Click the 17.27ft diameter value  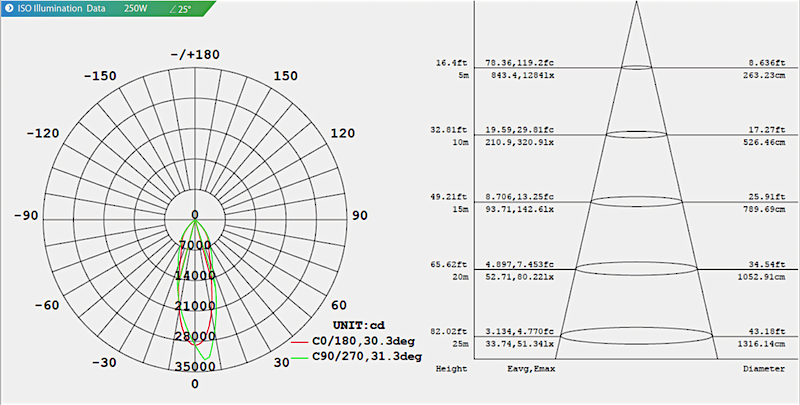[x=767, y=130]
